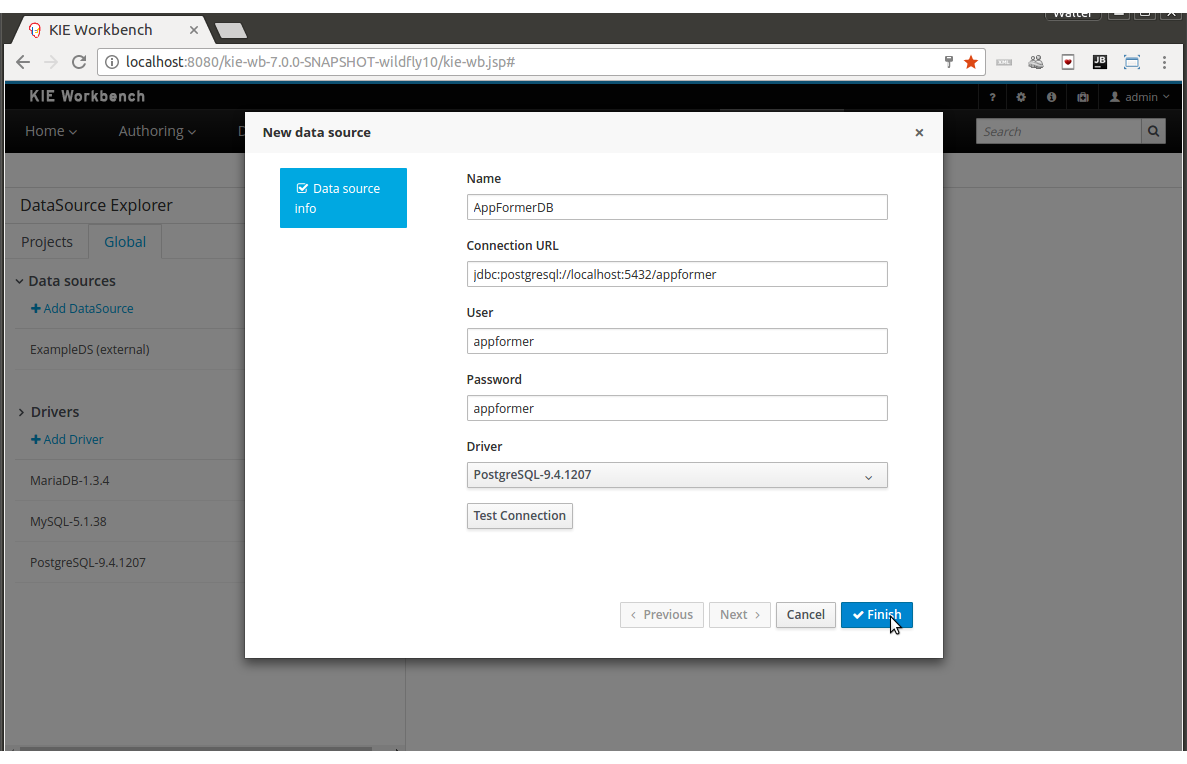This screenshot has height=764, width=1187.
Task: Click the Connection URL input field
Action: (x=677, y=274)
